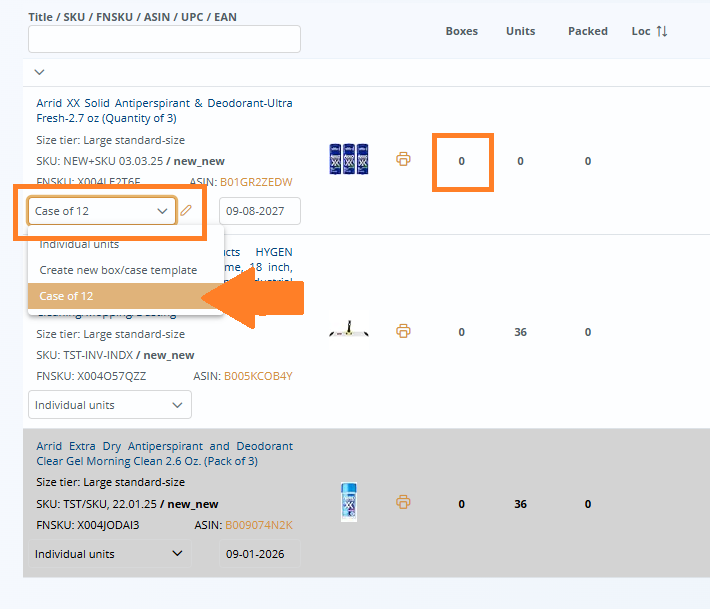Screen dimensions: 710x609
Task: Choose Individual units from the open list
Action: (x=79, y=245)
